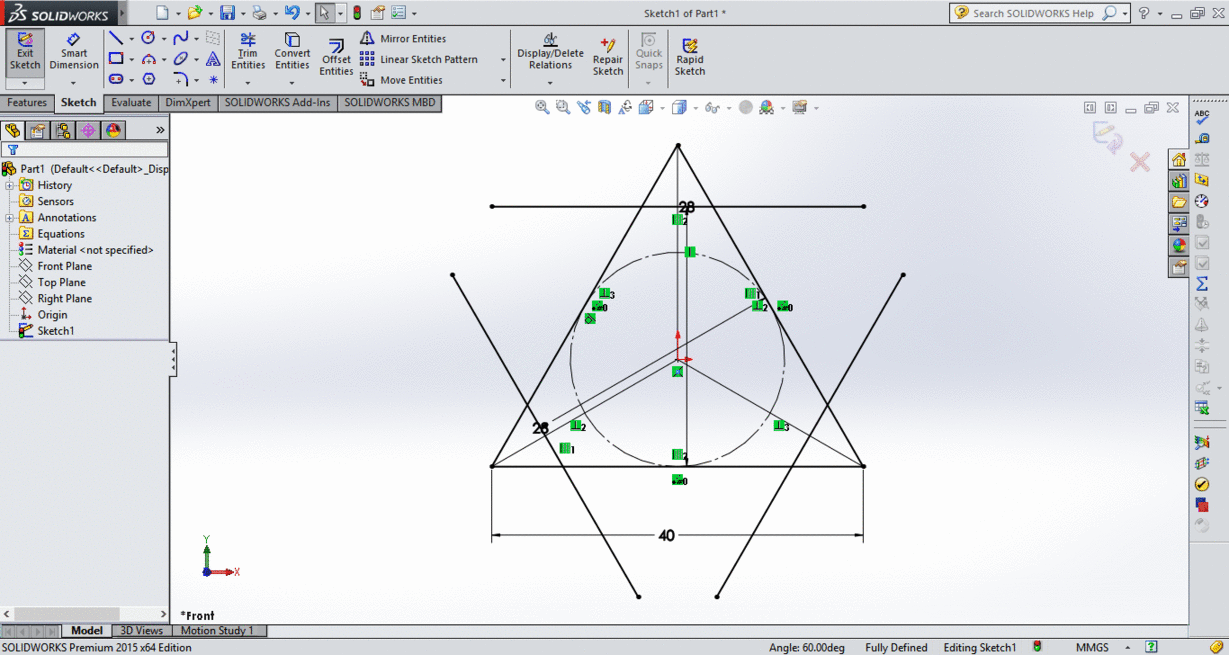Select the Centerpoint Arc tool
Image resolution: width=1229 pixels, height=655 pixels.
[x=148, y=59]
